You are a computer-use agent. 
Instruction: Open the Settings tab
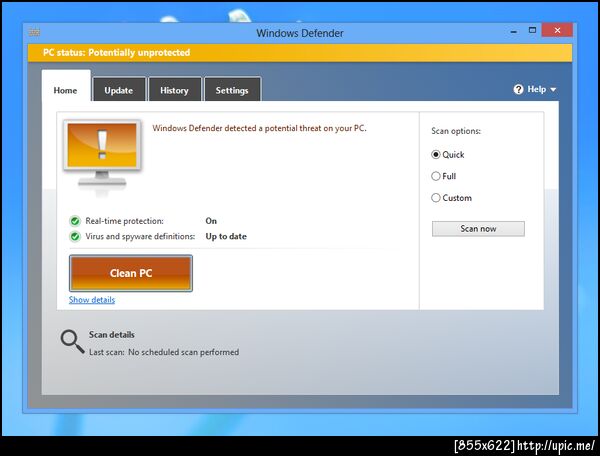click(232, 90)
